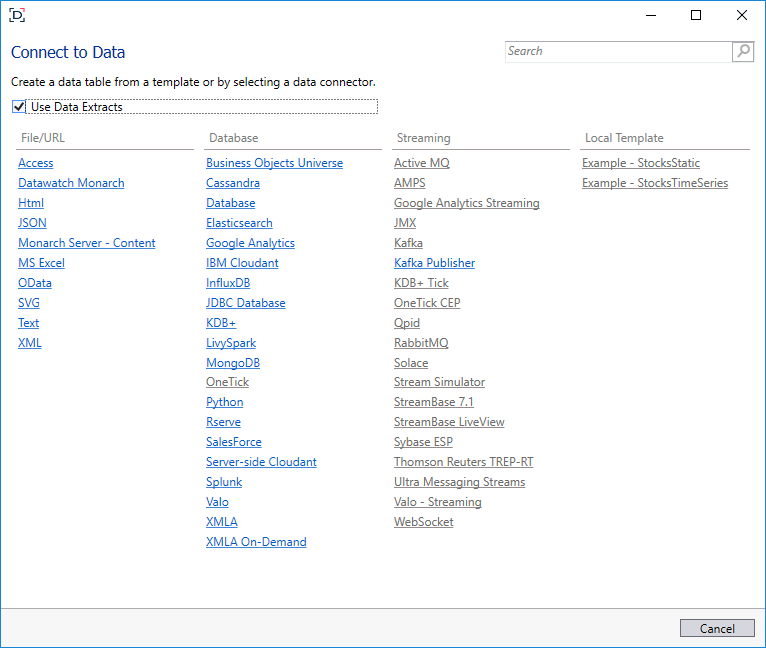Toggle the Use Data Extracts checkbox

(19, 107)
